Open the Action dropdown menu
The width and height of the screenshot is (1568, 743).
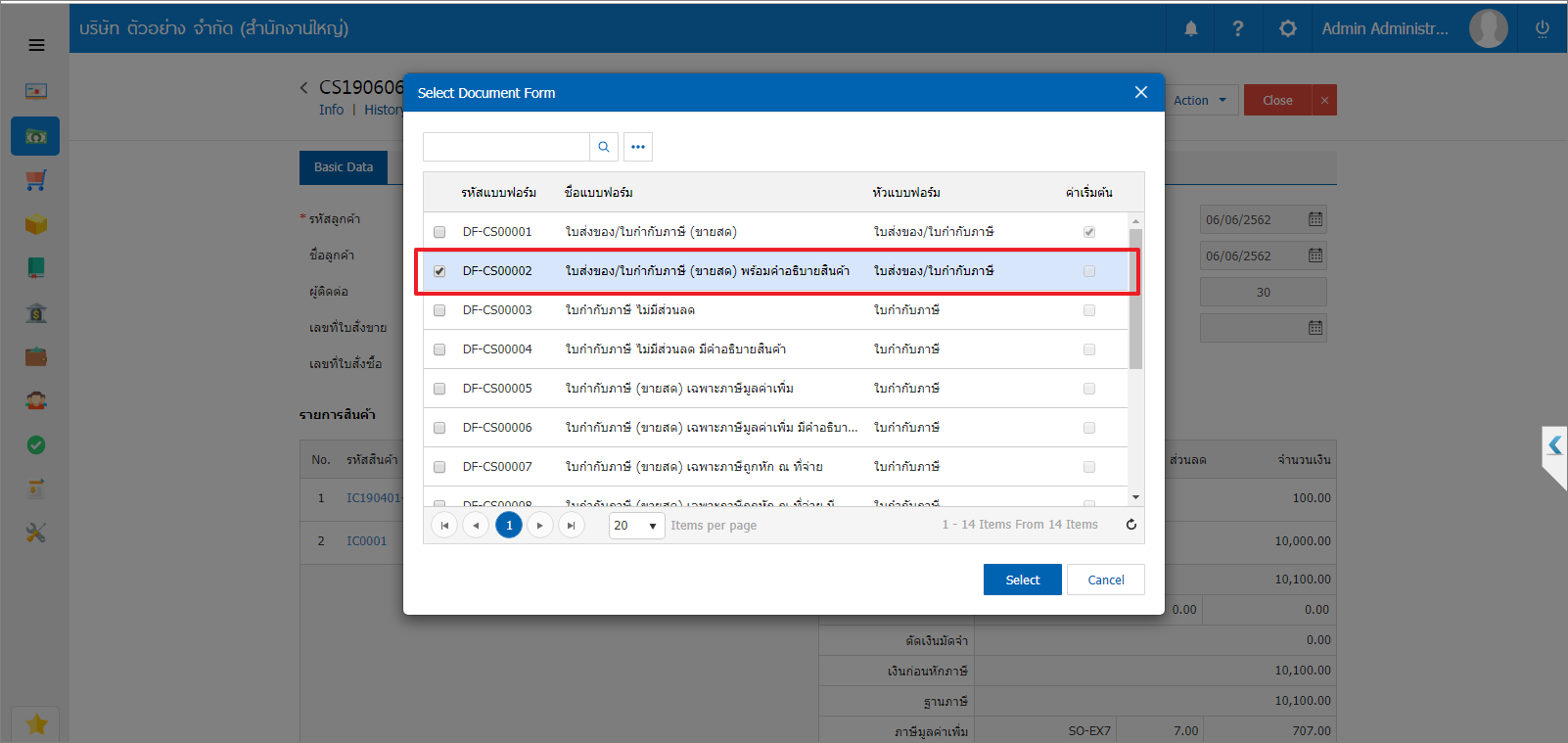point(1200,100)
